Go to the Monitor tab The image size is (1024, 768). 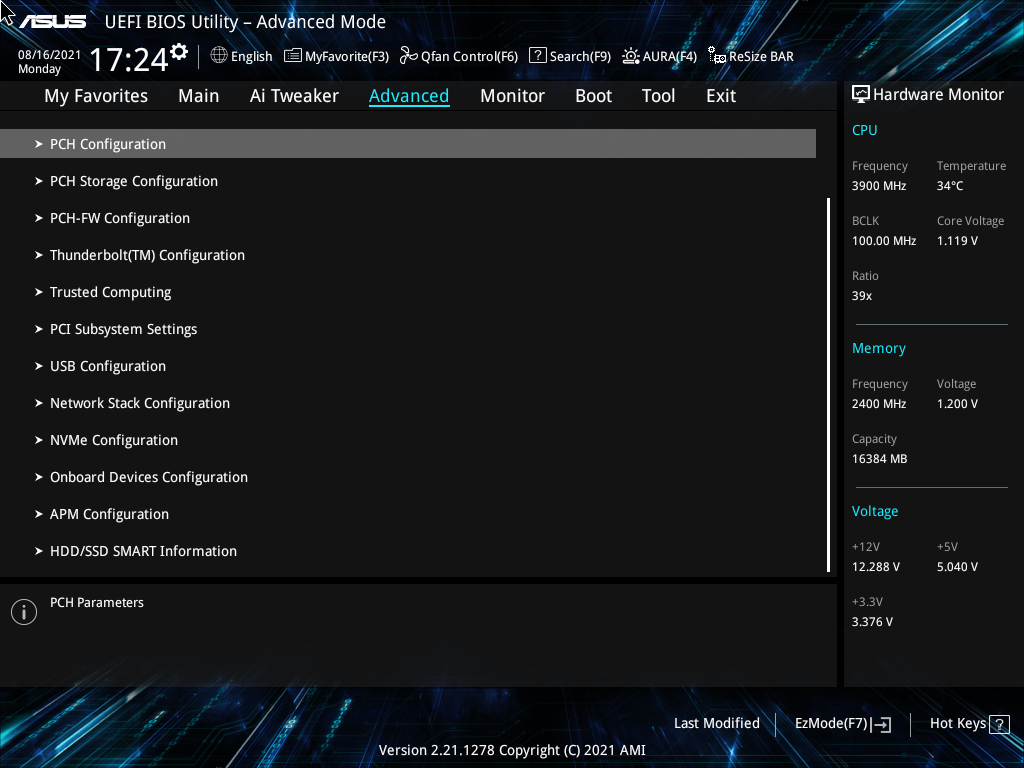click(x=513, y=96)
